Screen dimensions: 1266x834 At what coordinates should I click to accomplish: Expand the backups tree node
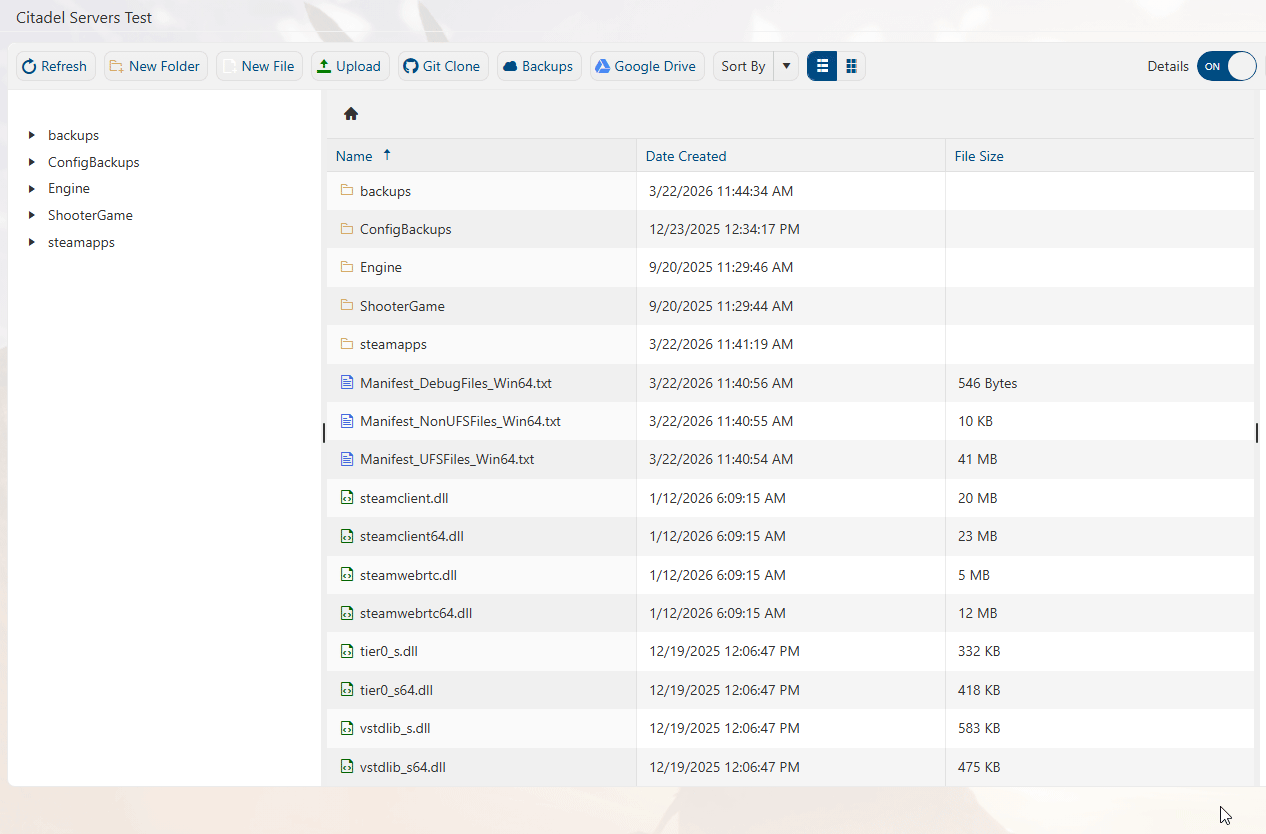pyautogui.click(x=32, y=135)
